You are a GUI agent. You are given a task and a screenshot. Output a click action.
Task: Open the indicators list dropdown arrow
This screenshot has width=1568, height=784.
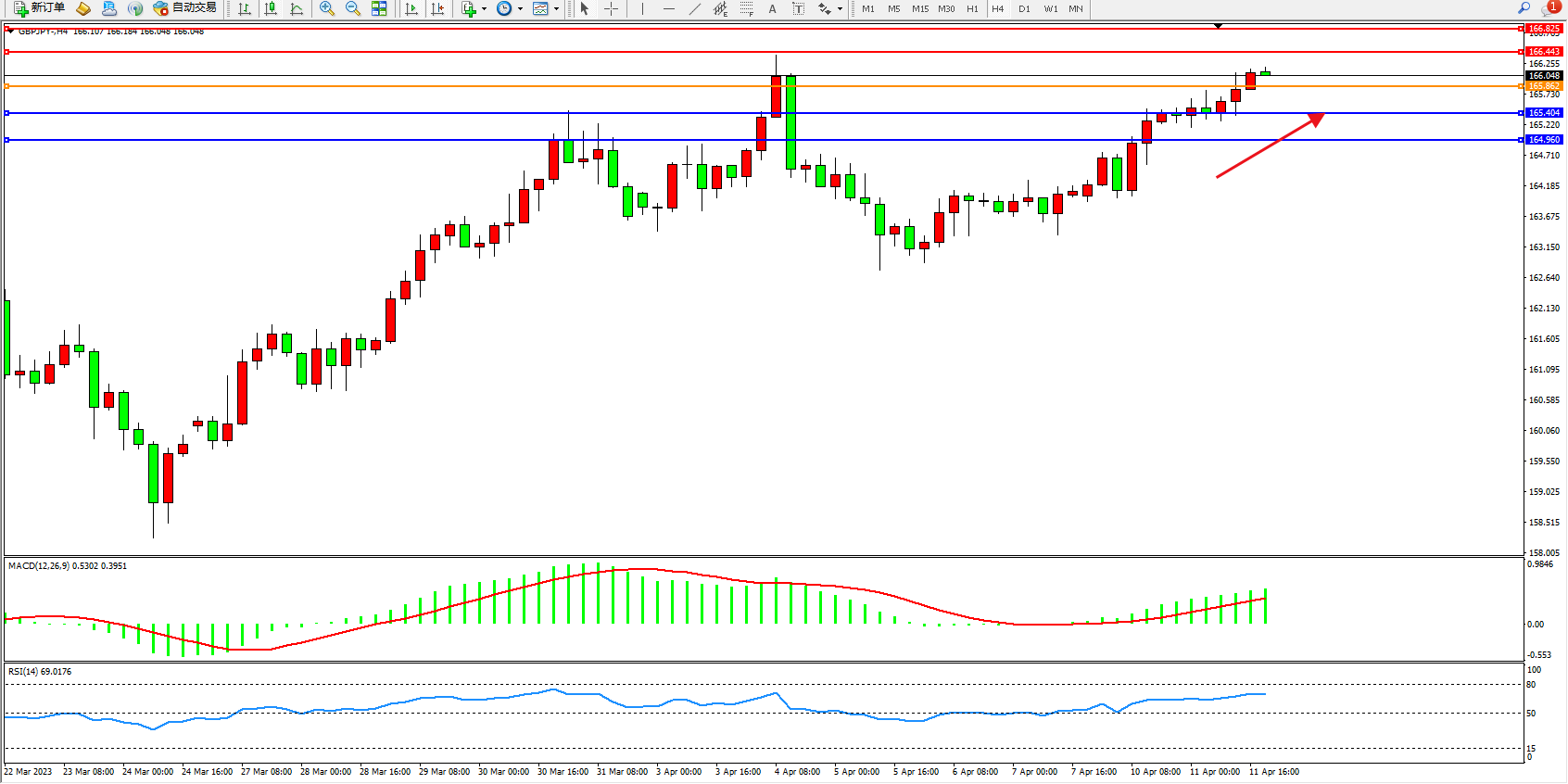tap(484, 9)
